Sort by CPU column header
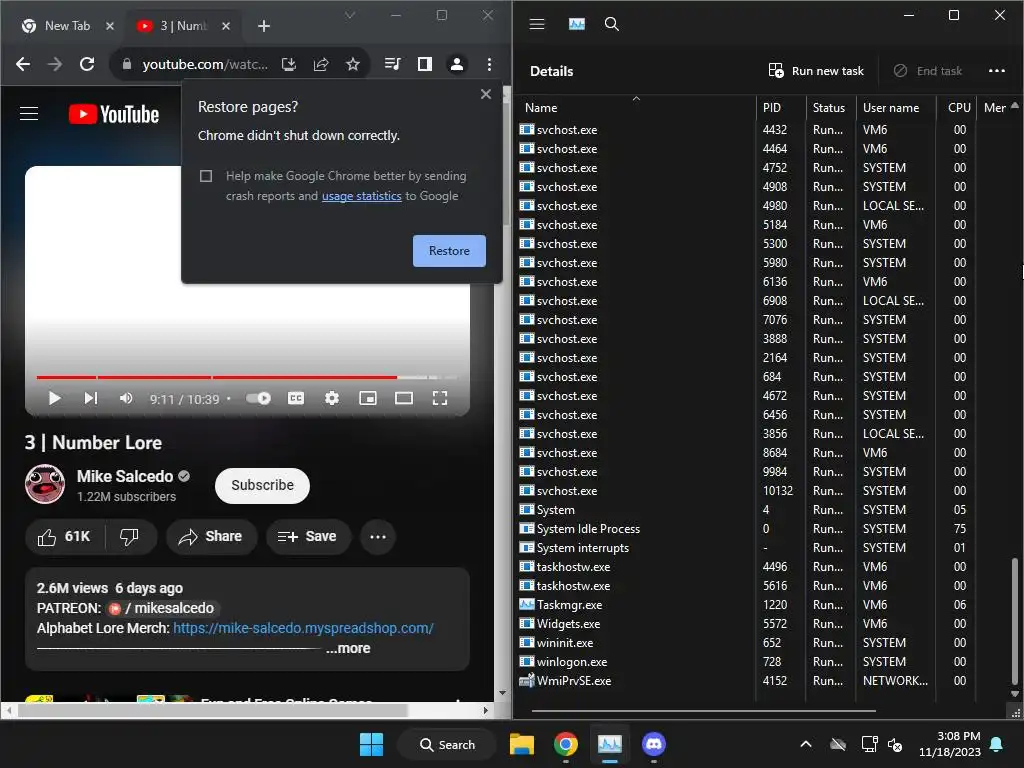Viewport: 1024px width, 768px height. [x=959, y=108]
